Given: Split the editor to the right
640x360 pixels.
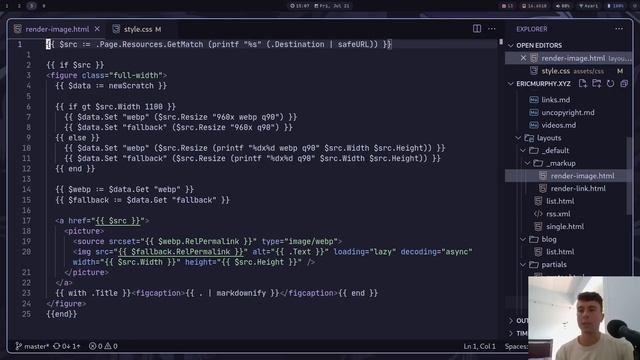Looking at the screenshot, I should (476, 29).
